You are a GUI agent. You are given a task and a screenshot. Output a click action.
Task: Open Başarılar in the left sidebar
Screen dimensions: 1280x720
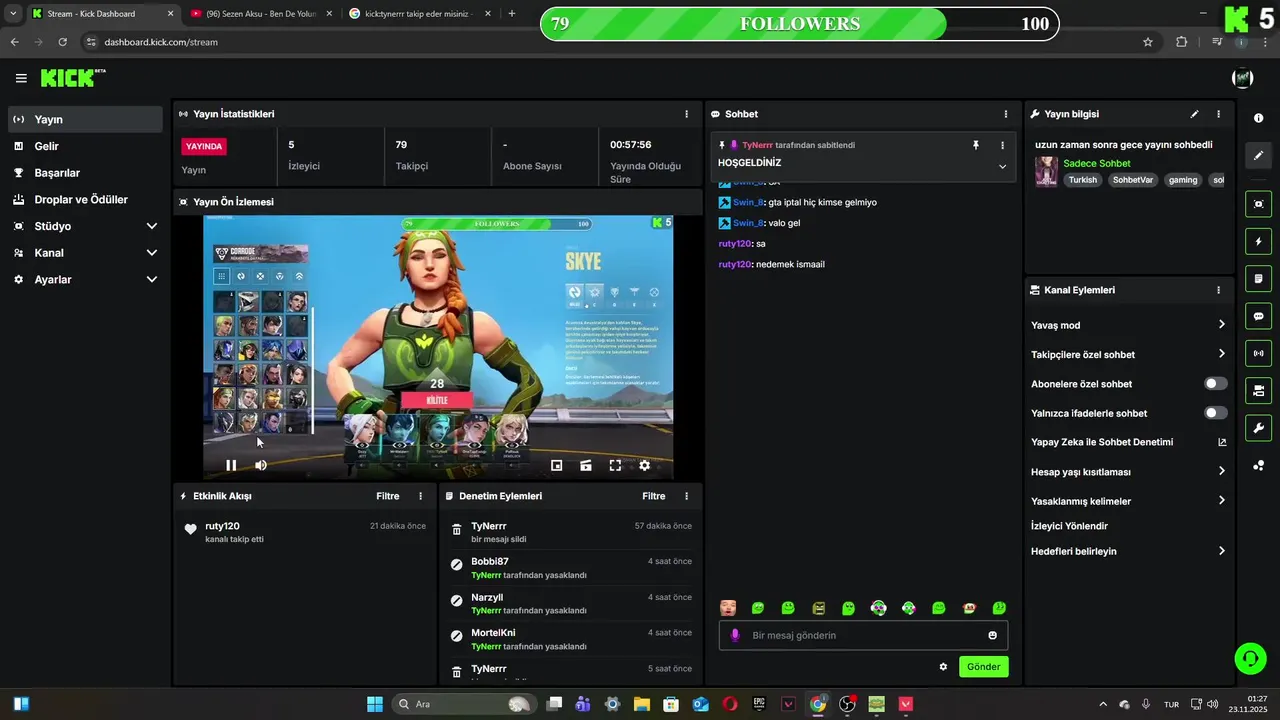[x=85, y=173]
